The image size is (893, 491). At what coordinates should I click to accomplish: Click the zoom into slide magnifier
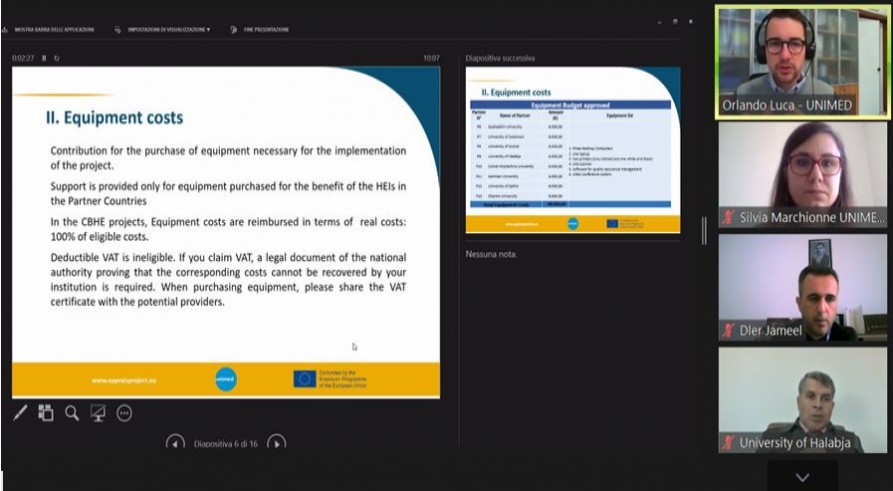pos(72,413)
